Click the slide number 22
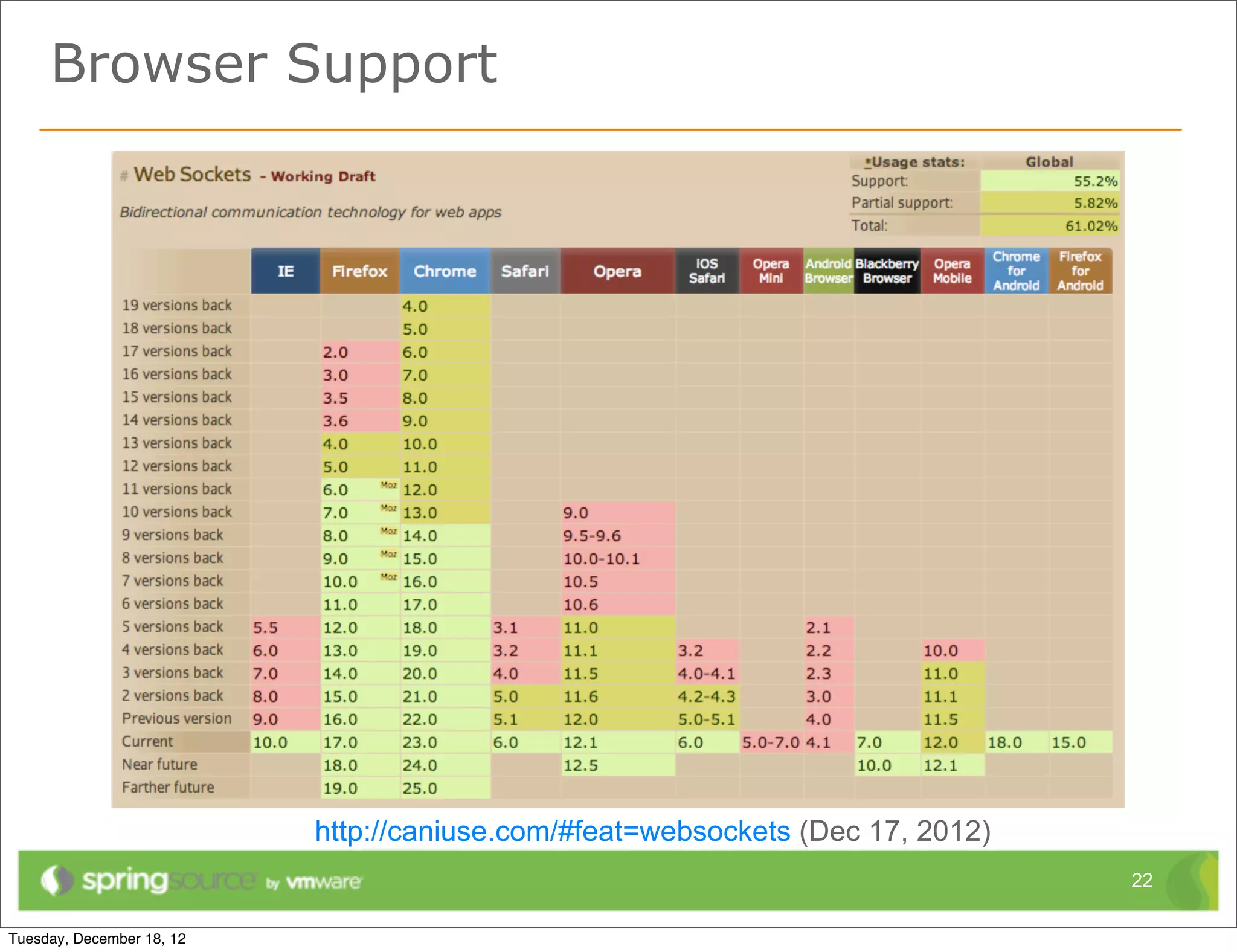 1142,880
